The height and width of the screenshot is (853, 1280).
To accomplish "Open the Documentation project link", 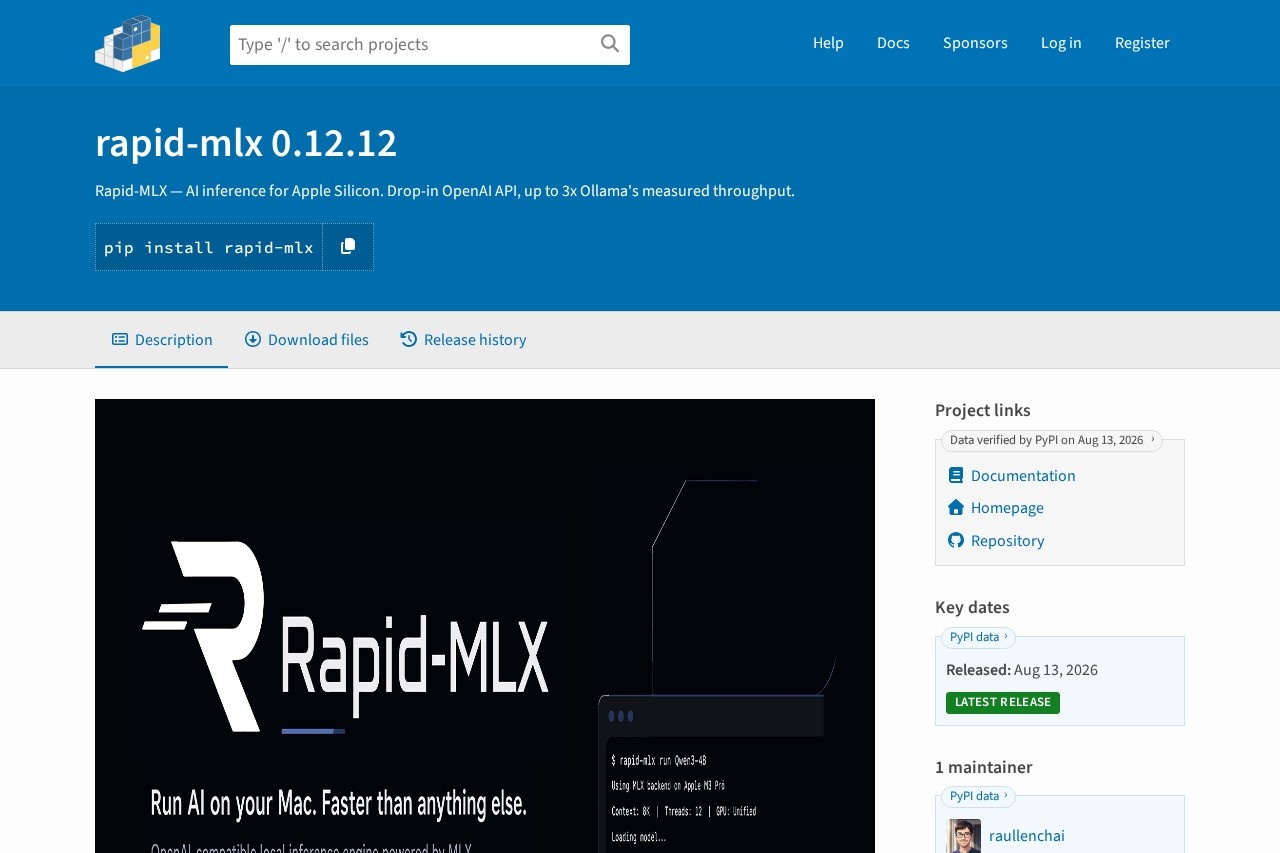I will (1023, 475).
